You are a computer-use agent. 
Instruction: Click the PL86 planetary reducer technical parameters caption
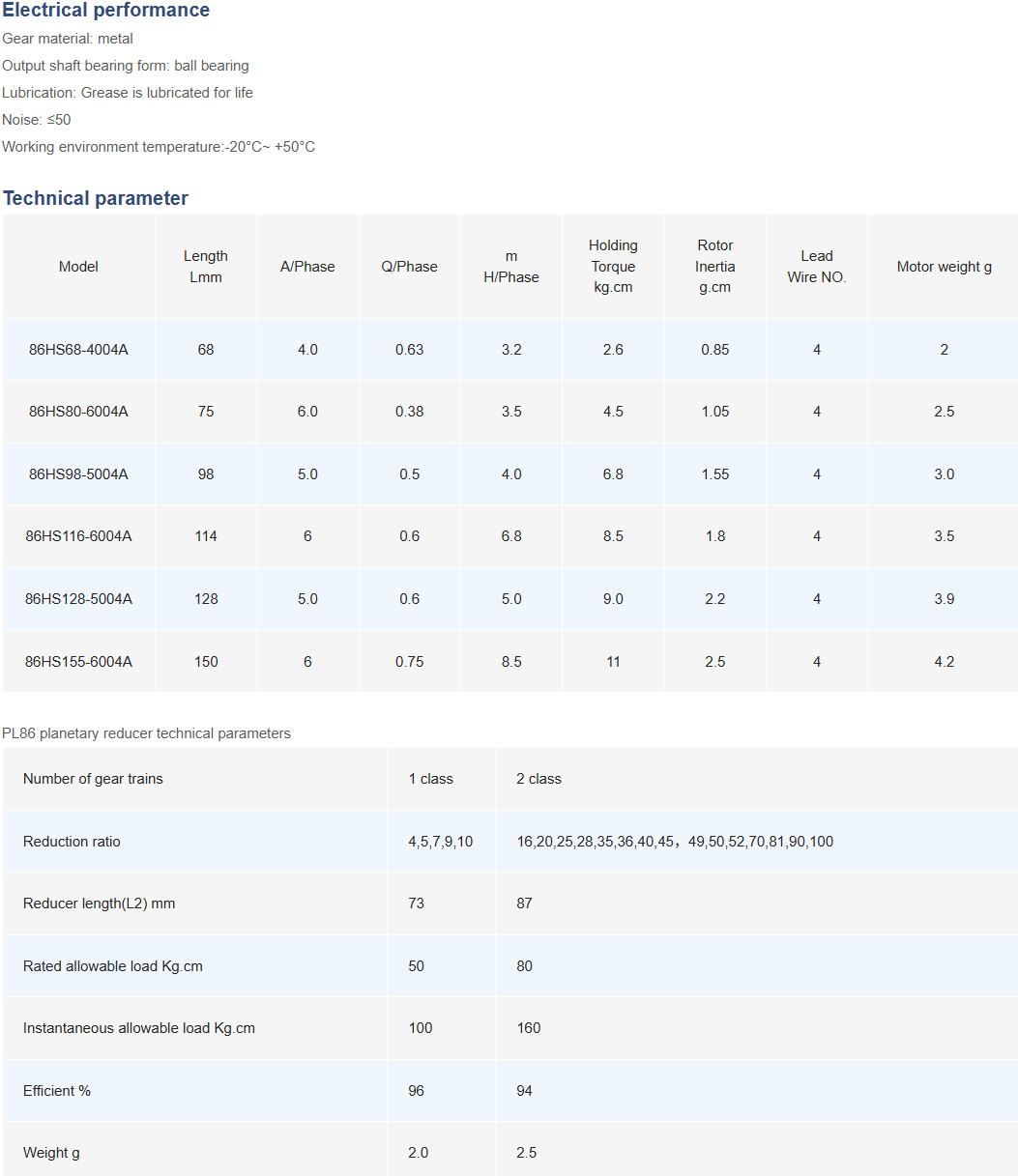click(146, 733)
